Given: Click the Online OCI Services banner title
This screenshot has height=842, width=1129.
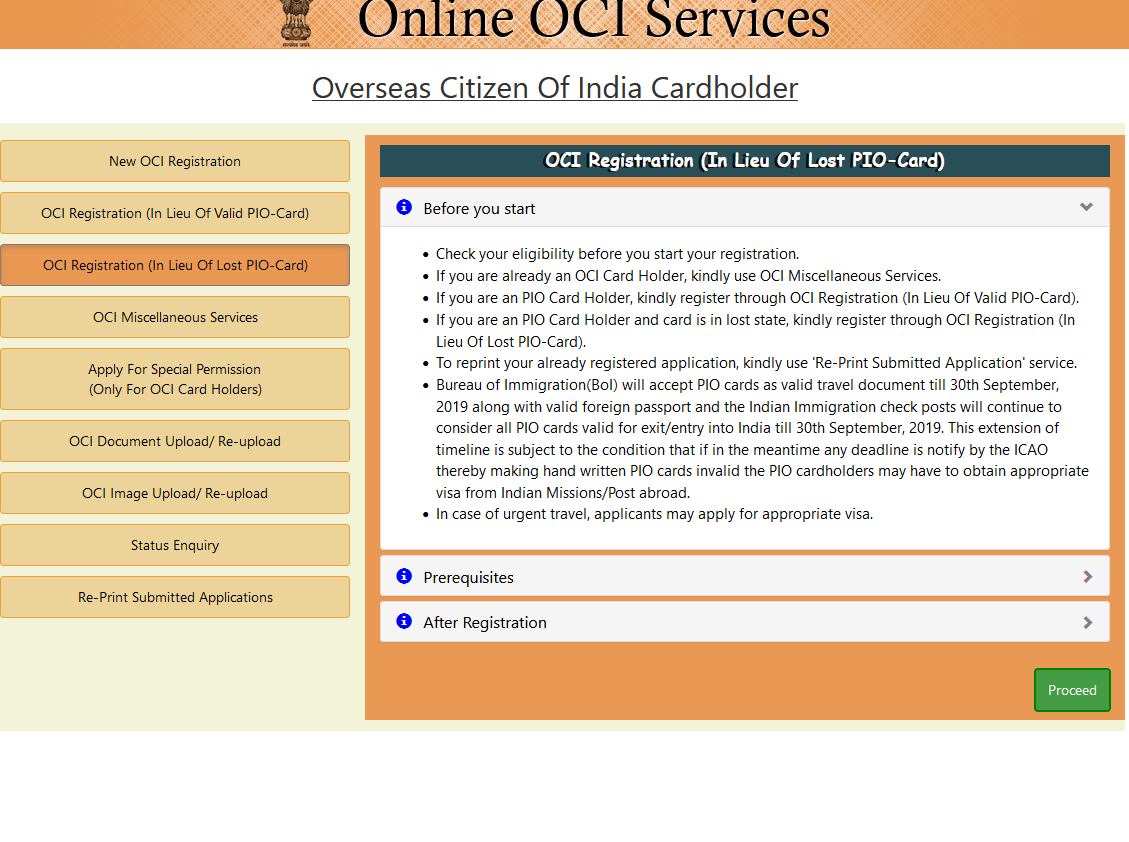Looking at the screenshot, I should 593,20.
